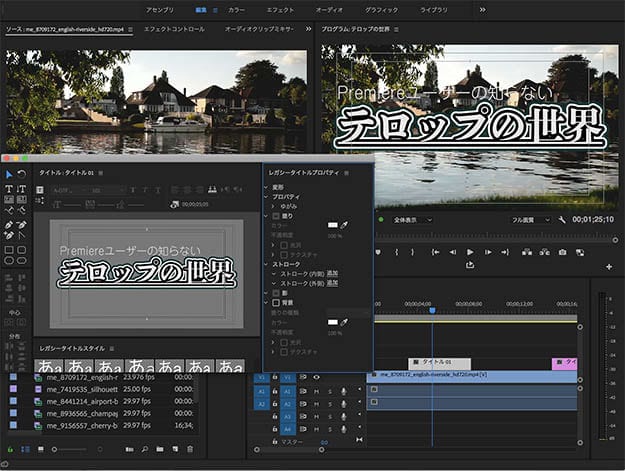The width and height of the screenshot is (625, 471).
Task: Switch to the グラフィック workspace
Action: tap(381, 10)
